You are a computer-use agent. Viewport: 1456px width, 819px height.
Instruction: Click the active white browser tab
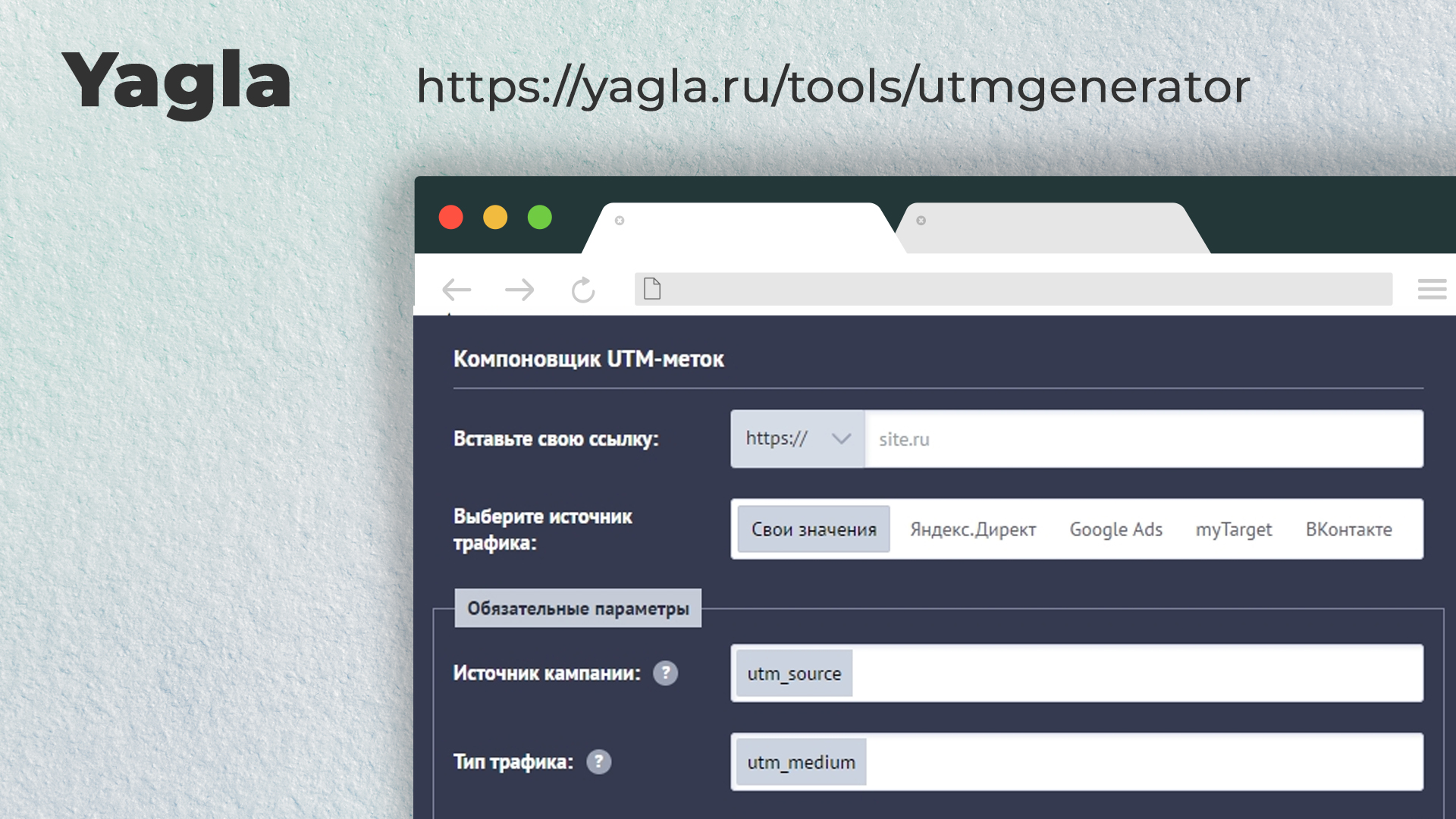[743, 227]
